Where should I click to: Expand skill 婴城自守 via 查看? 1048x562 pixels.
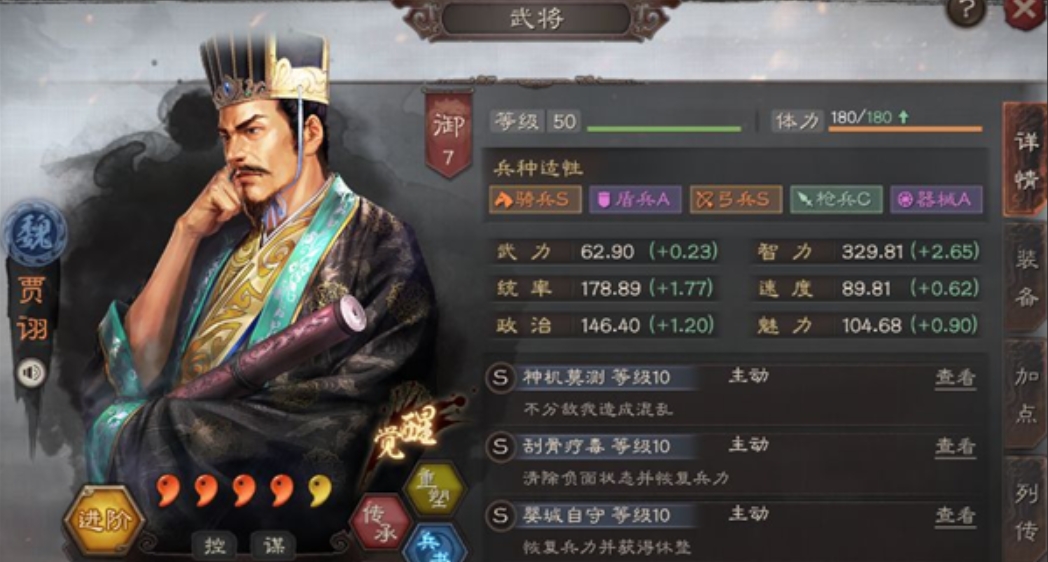point(955,515)
